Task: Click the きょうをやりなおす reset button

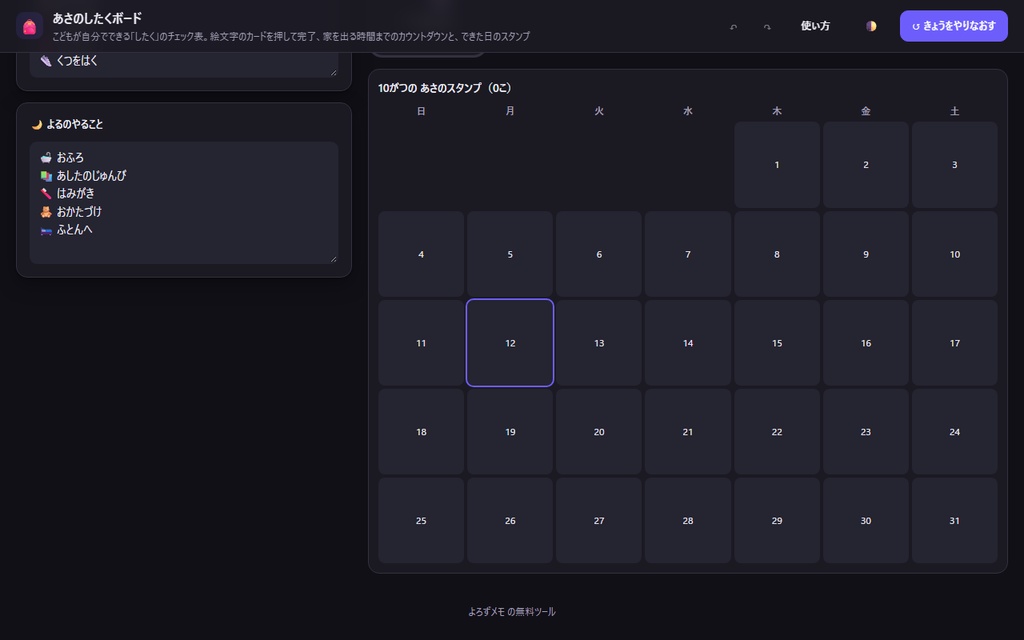Action: point(953,26)
